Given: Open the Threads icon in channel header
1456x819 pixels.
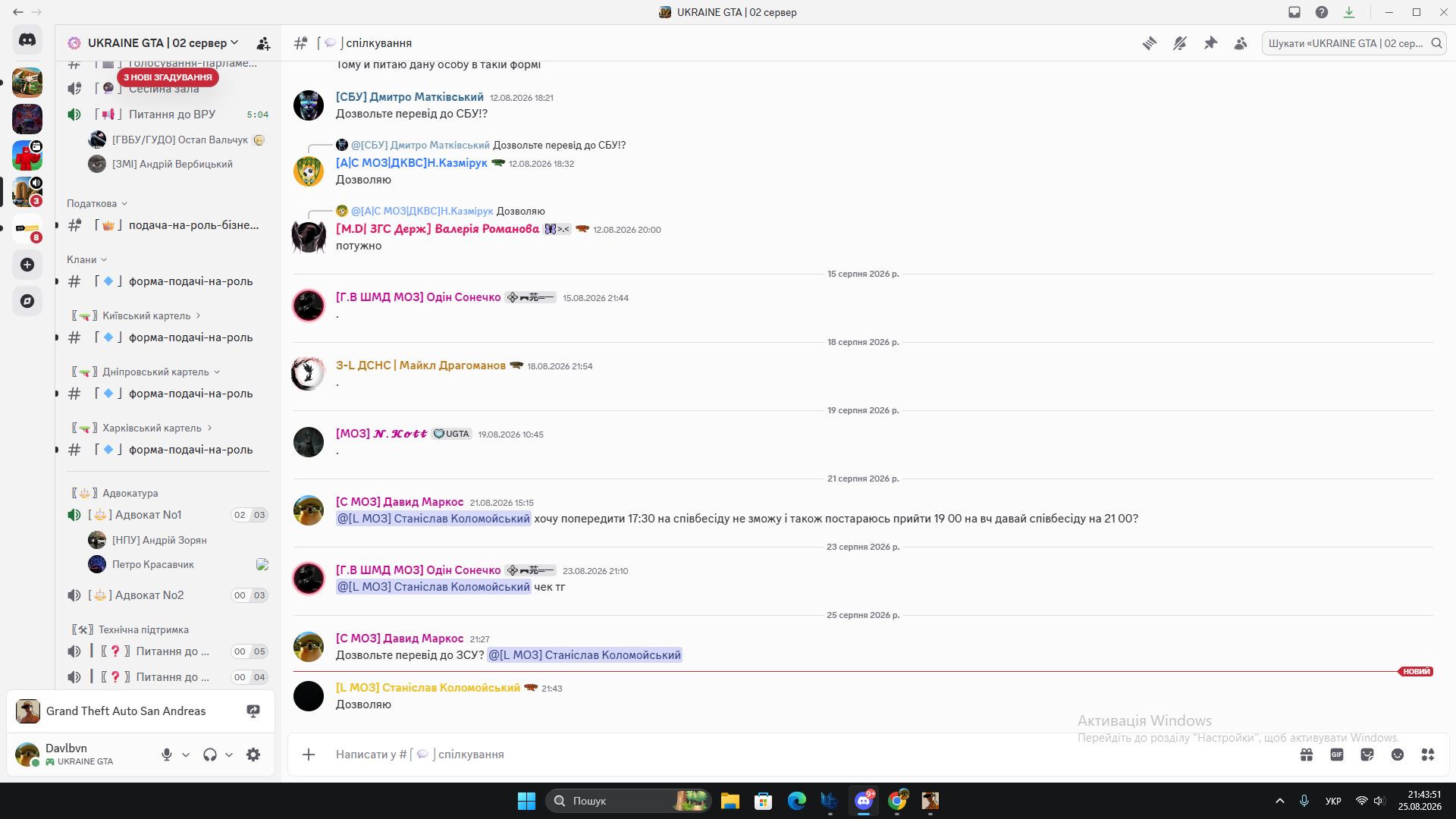Looking at the screenshot, I should click(1150, 43).
